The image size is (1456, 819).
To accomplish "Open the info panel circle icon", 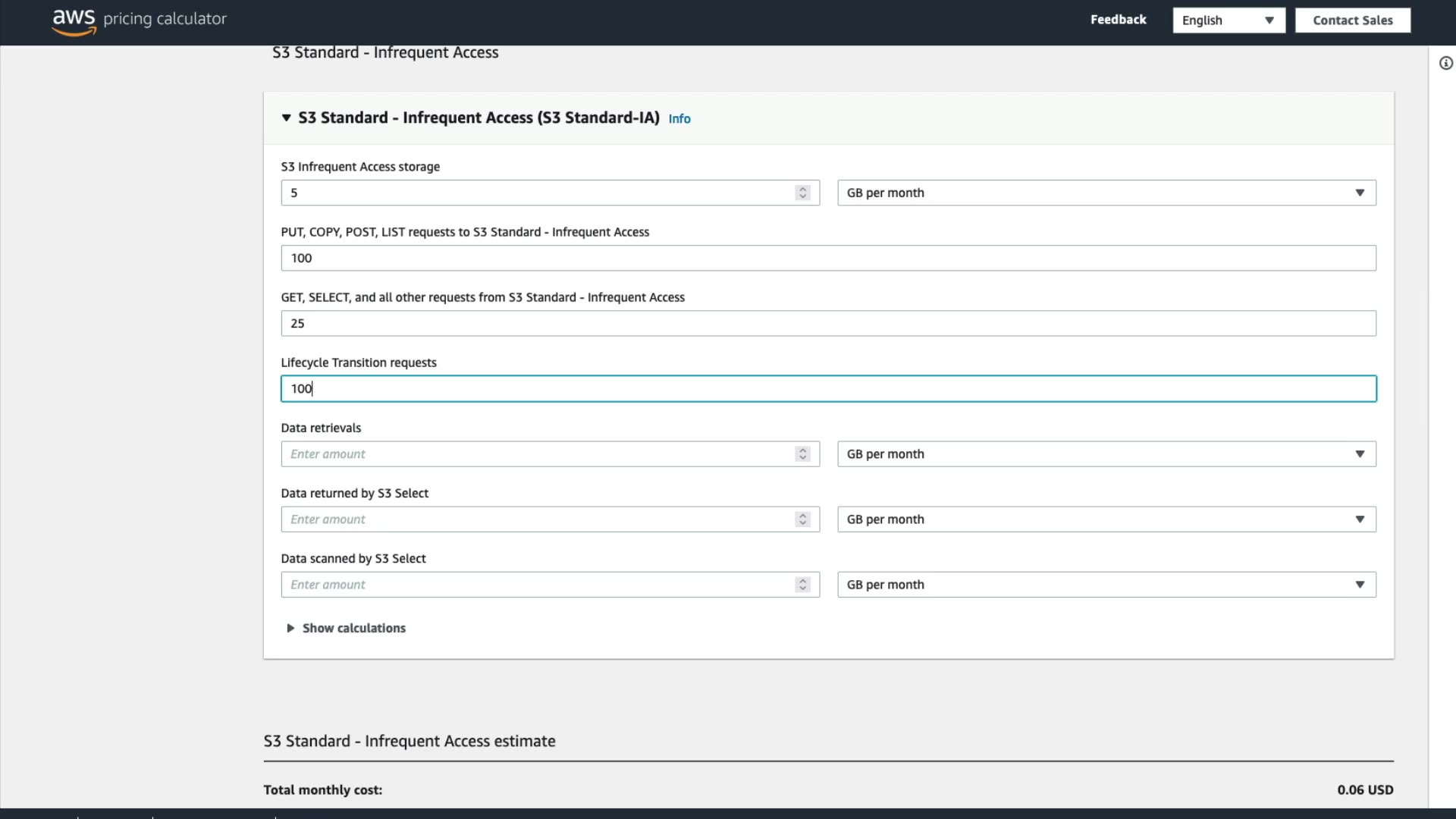I will [1446, 64].
